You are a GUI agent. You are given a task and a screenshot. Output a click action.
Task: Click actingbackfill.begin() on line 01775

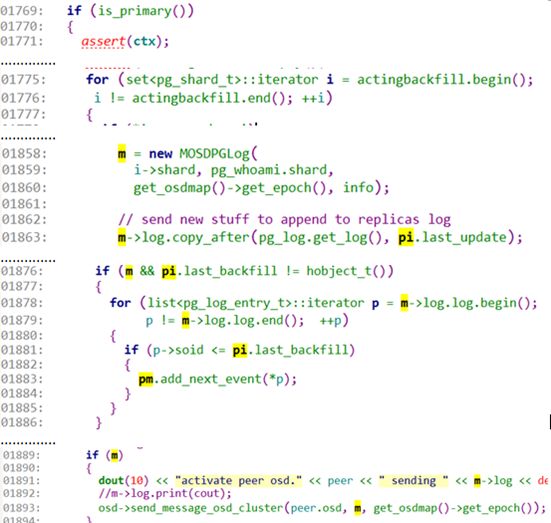pyautogui.click(x=441, y=80)
